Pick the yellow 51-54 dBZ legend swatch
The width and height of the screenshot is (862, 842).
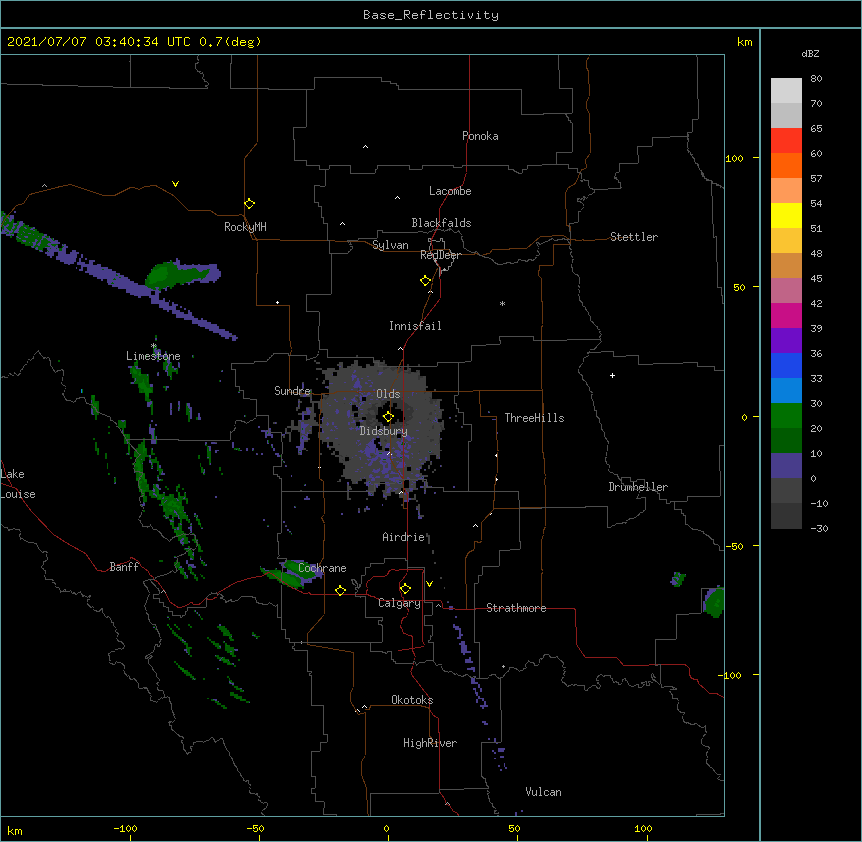point(786,215)
